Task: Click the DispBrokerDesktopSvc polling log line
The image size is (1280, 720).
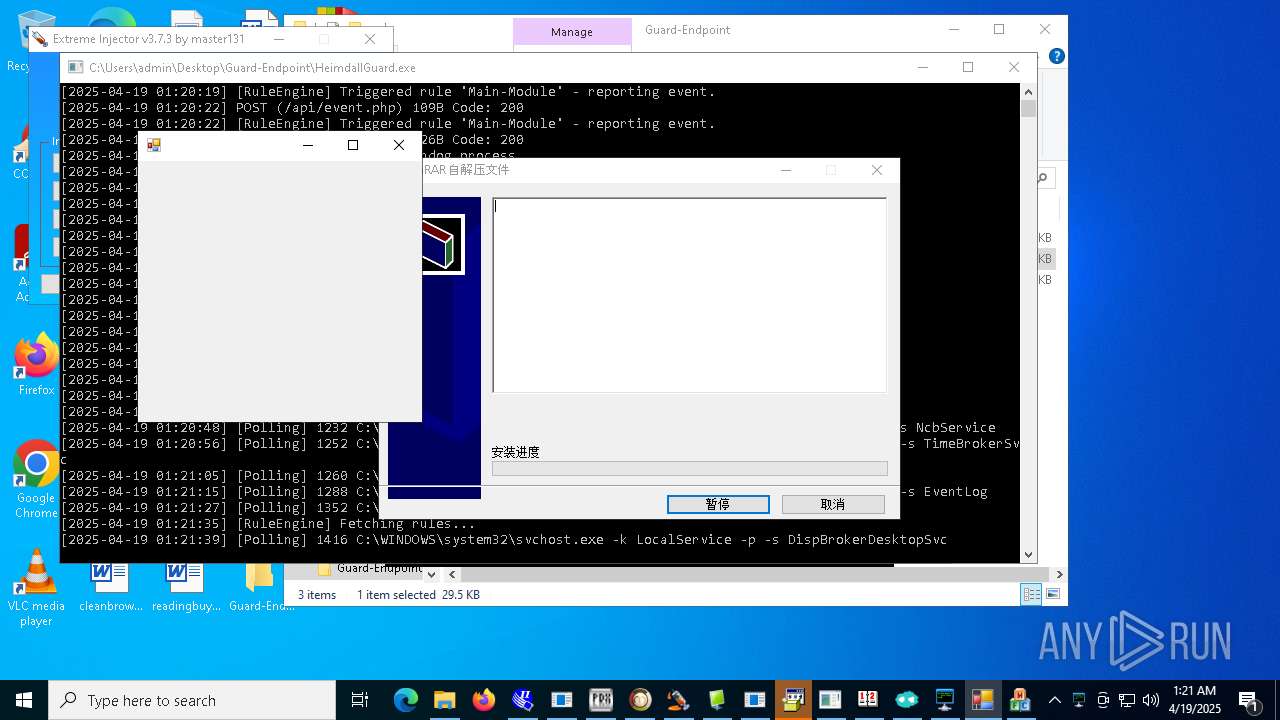Action: [504, 539]
